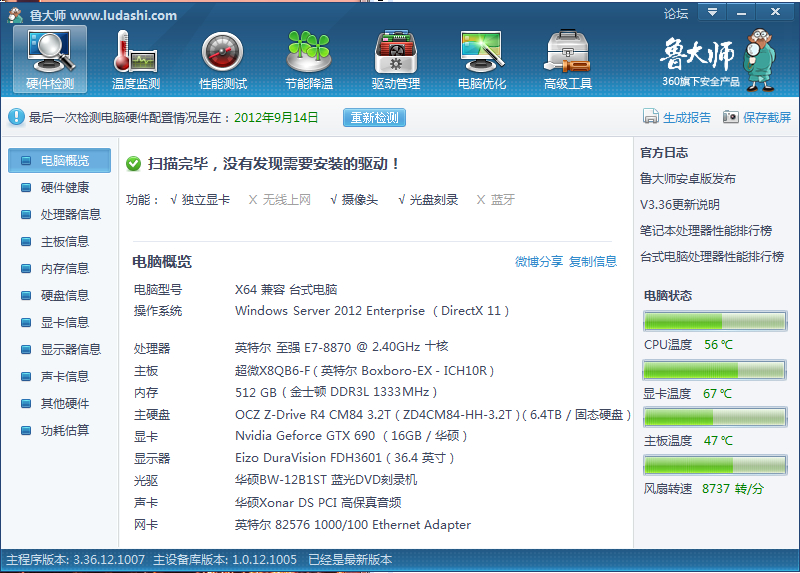This screenshot has width=800, height=573.
Task: Click the 光盘刻录 feature indicator
Action: coord(428,200)
